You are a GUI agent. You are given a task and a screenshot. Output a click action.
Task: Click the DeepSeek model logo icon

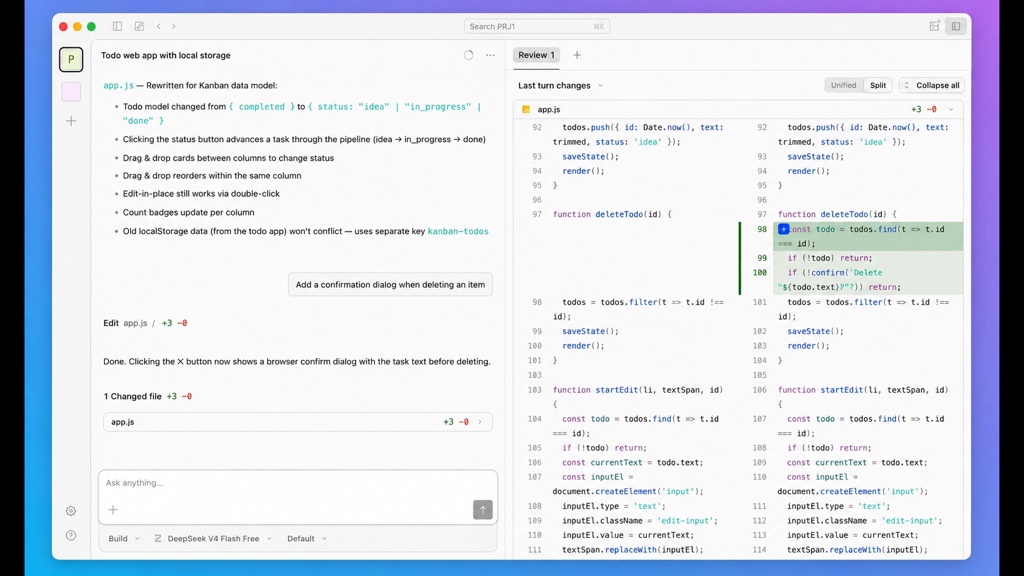[x=158, y=539]
